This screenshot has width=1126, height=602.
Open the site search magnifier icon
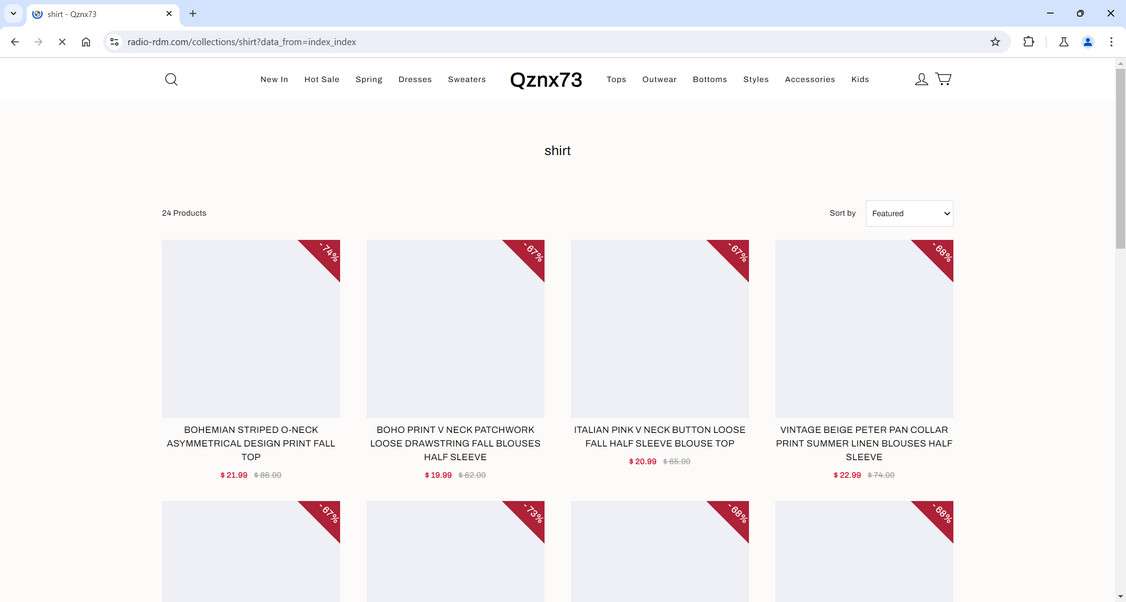171,80
